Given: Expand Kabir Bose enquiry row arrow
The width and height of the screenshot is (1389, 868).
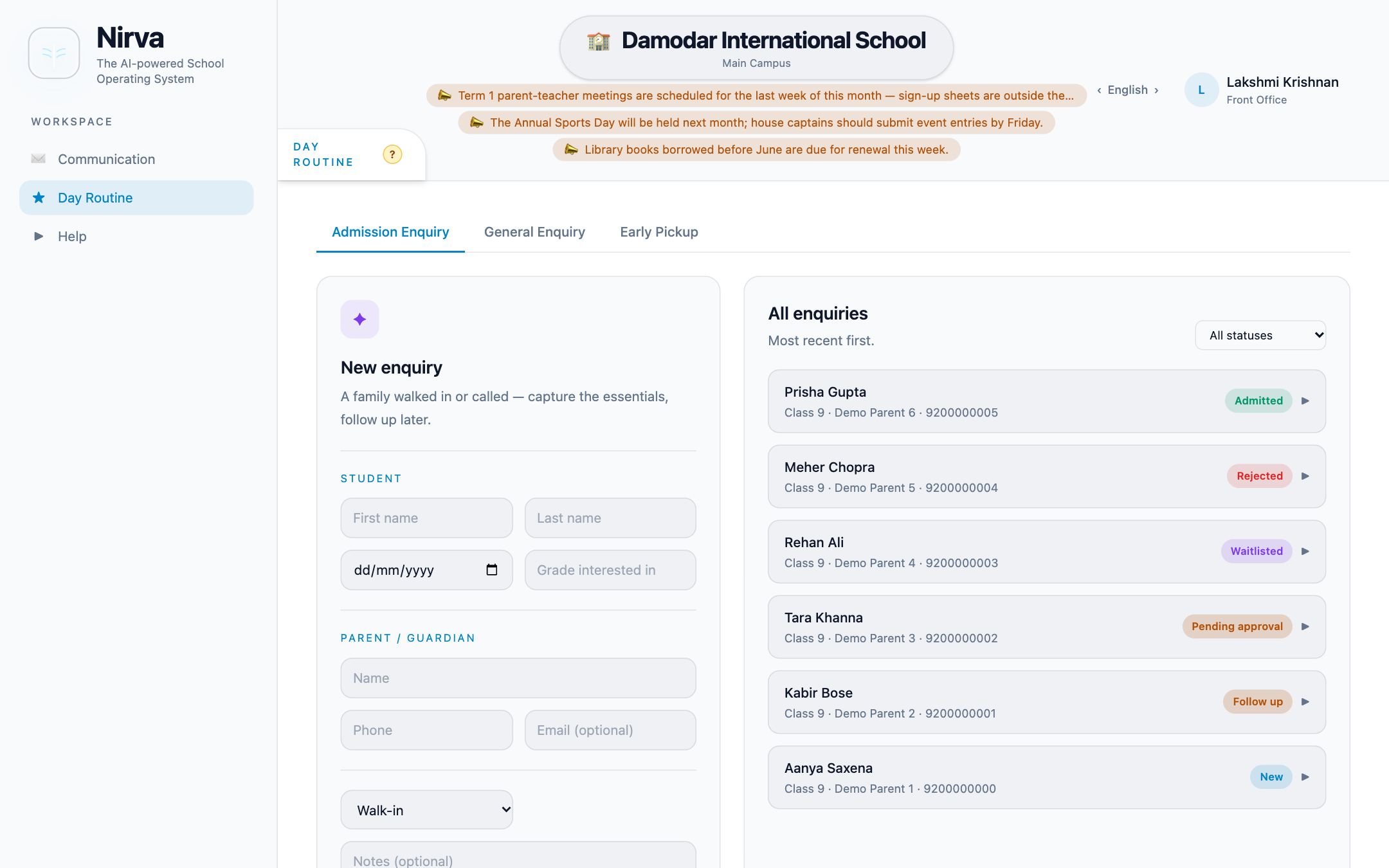Looking at the screenshot, I should point(1305,701).
